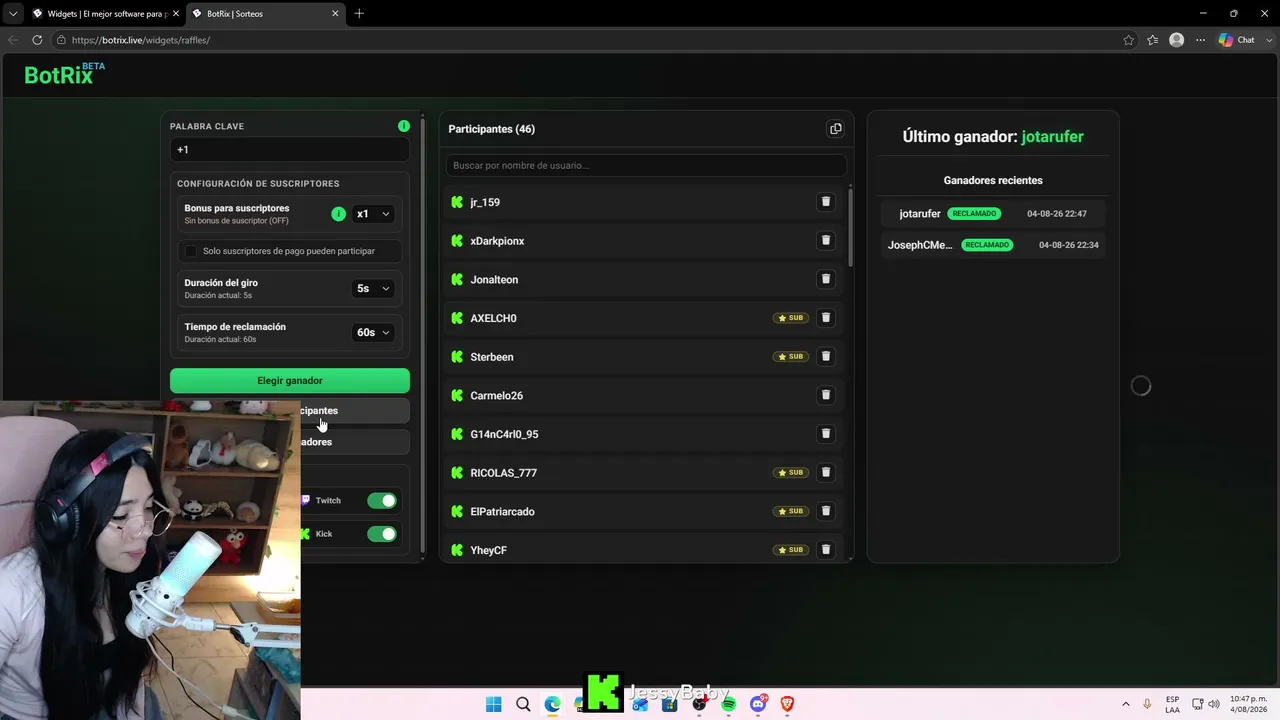Open the Copilot Chat button
Image resolution: width=1280 pixels, height=720 pixels.
1237,40
